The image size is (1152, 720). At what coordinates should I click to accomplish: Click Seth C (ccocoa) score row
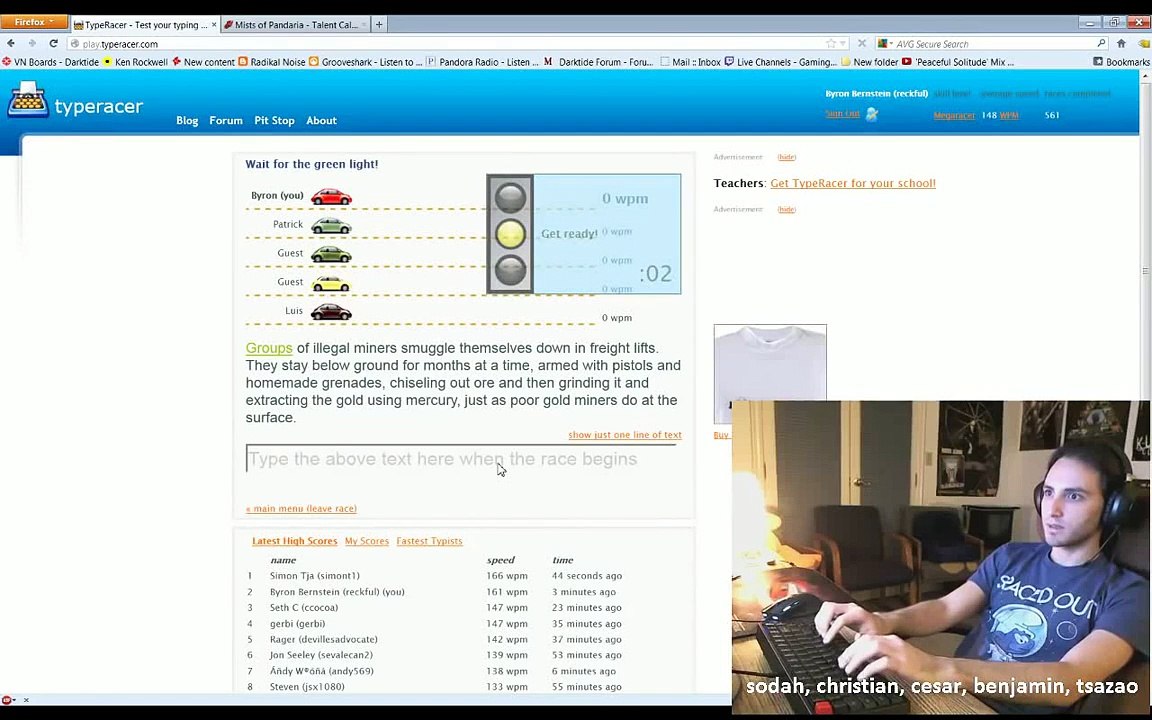click(435, 608)
